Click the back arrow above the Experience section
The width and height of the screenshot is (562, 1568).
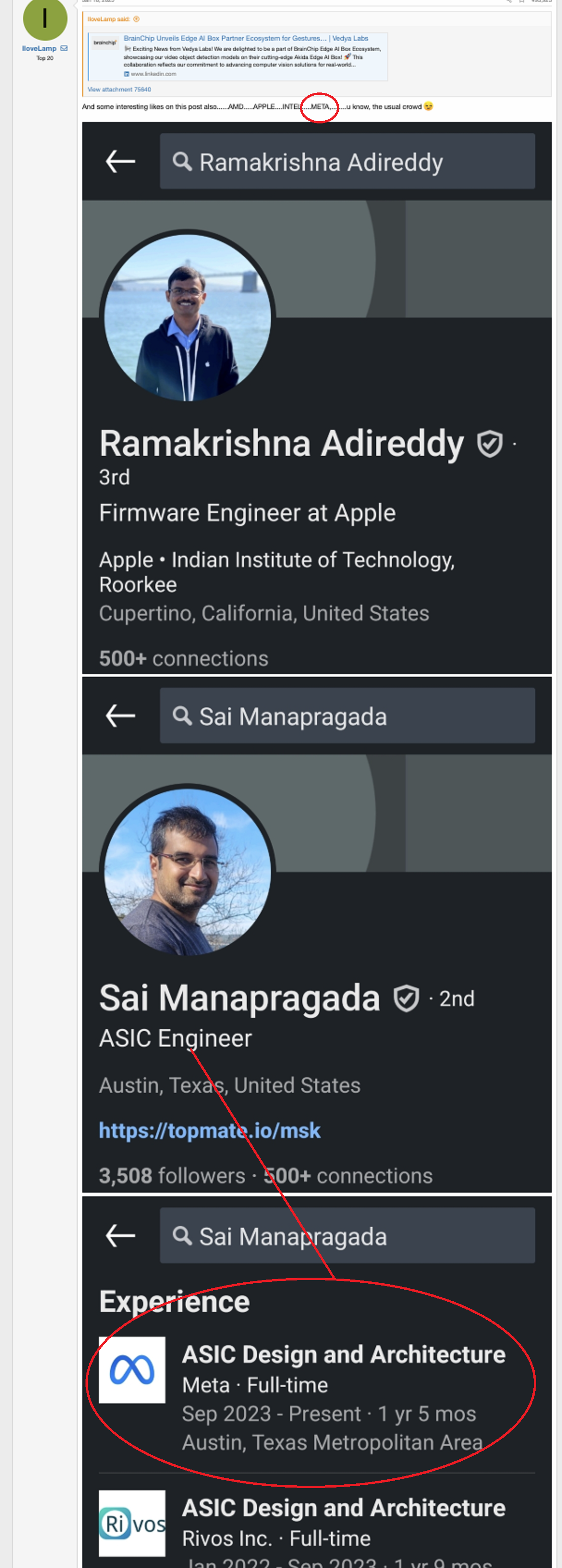(121, 1236)
